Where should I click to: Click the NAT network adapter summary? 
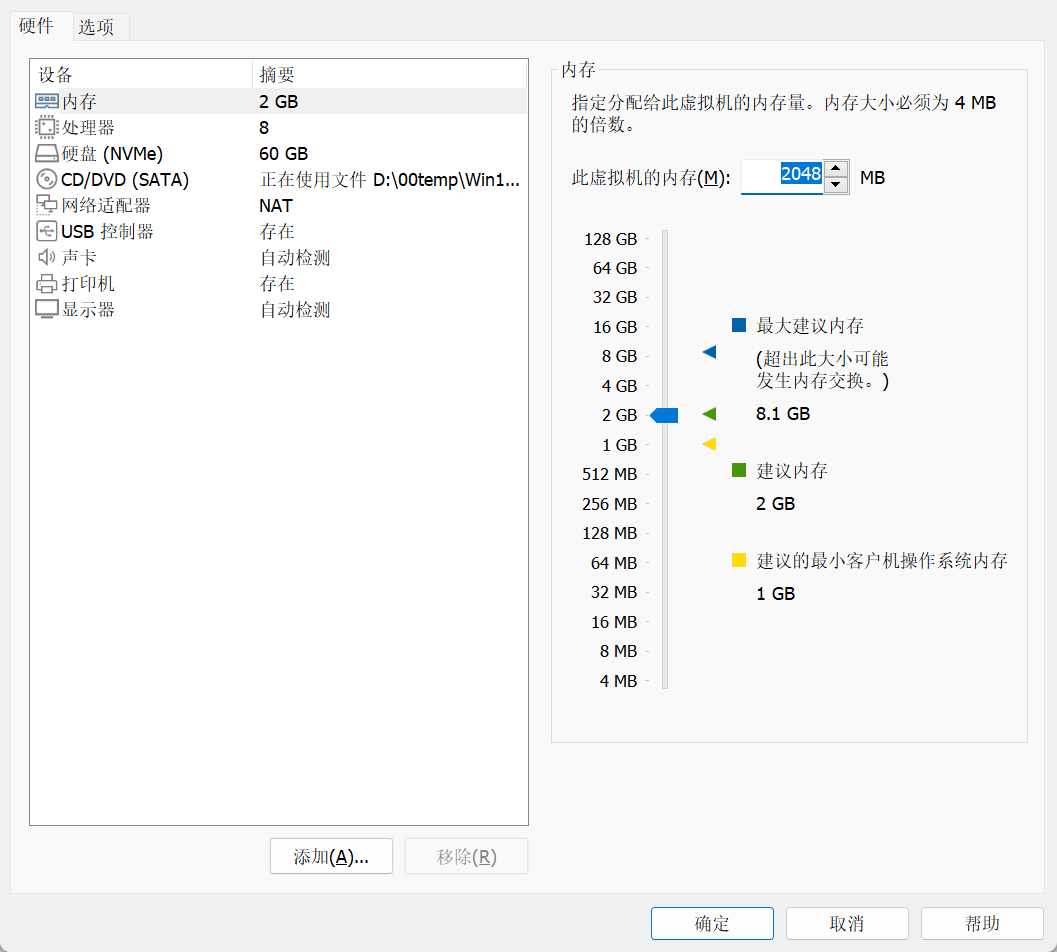[276, 205]
